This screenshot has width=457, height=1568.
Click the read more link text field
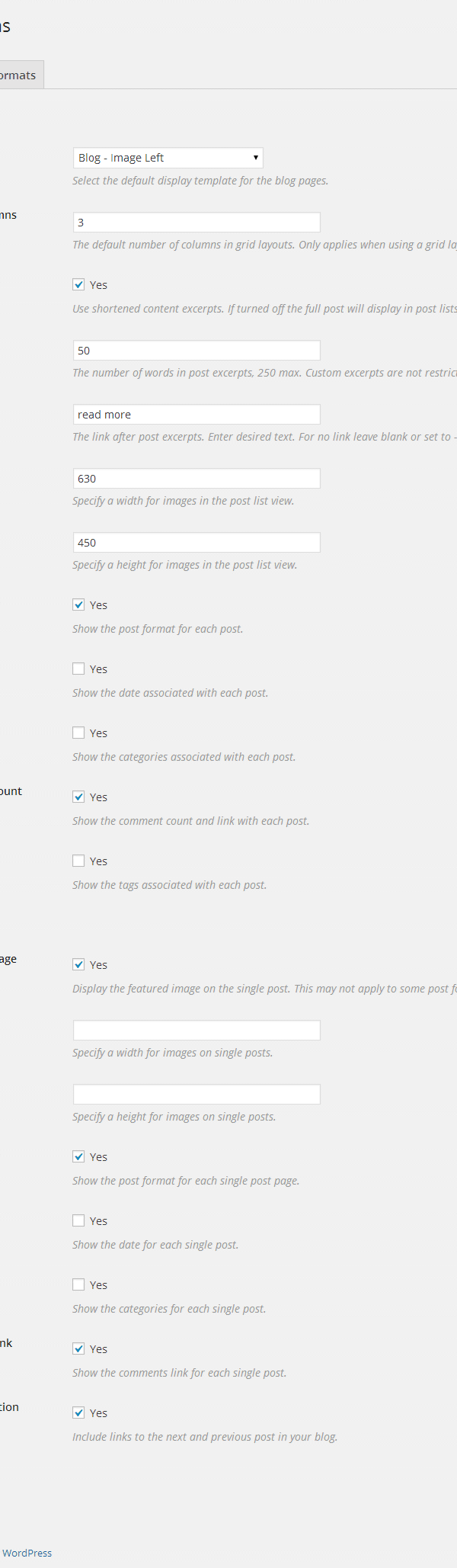coord(197,415)
